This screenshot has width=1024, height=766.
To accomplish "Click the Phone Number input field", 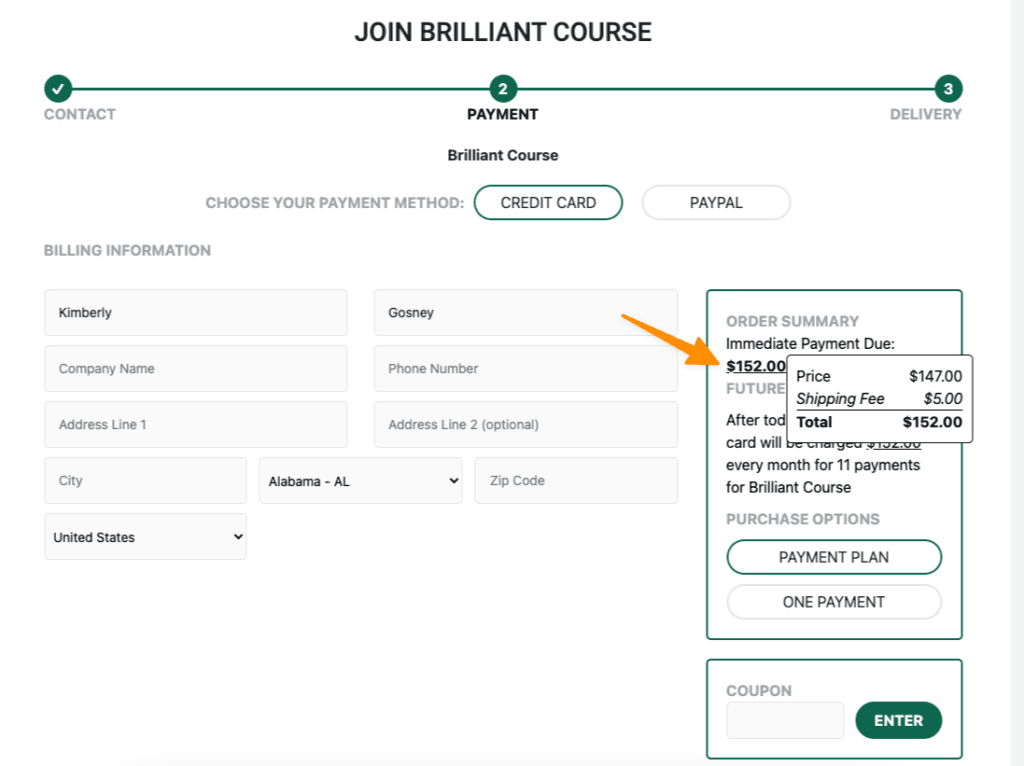I will 525,368.
